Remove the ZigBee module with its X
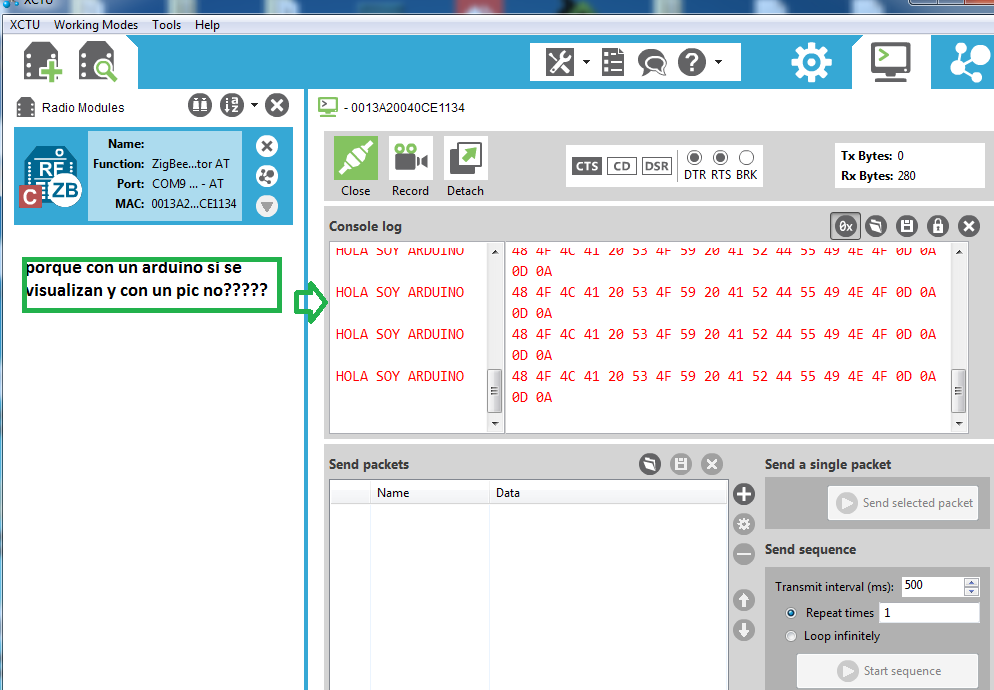994x690 pixels. [267, 146]
